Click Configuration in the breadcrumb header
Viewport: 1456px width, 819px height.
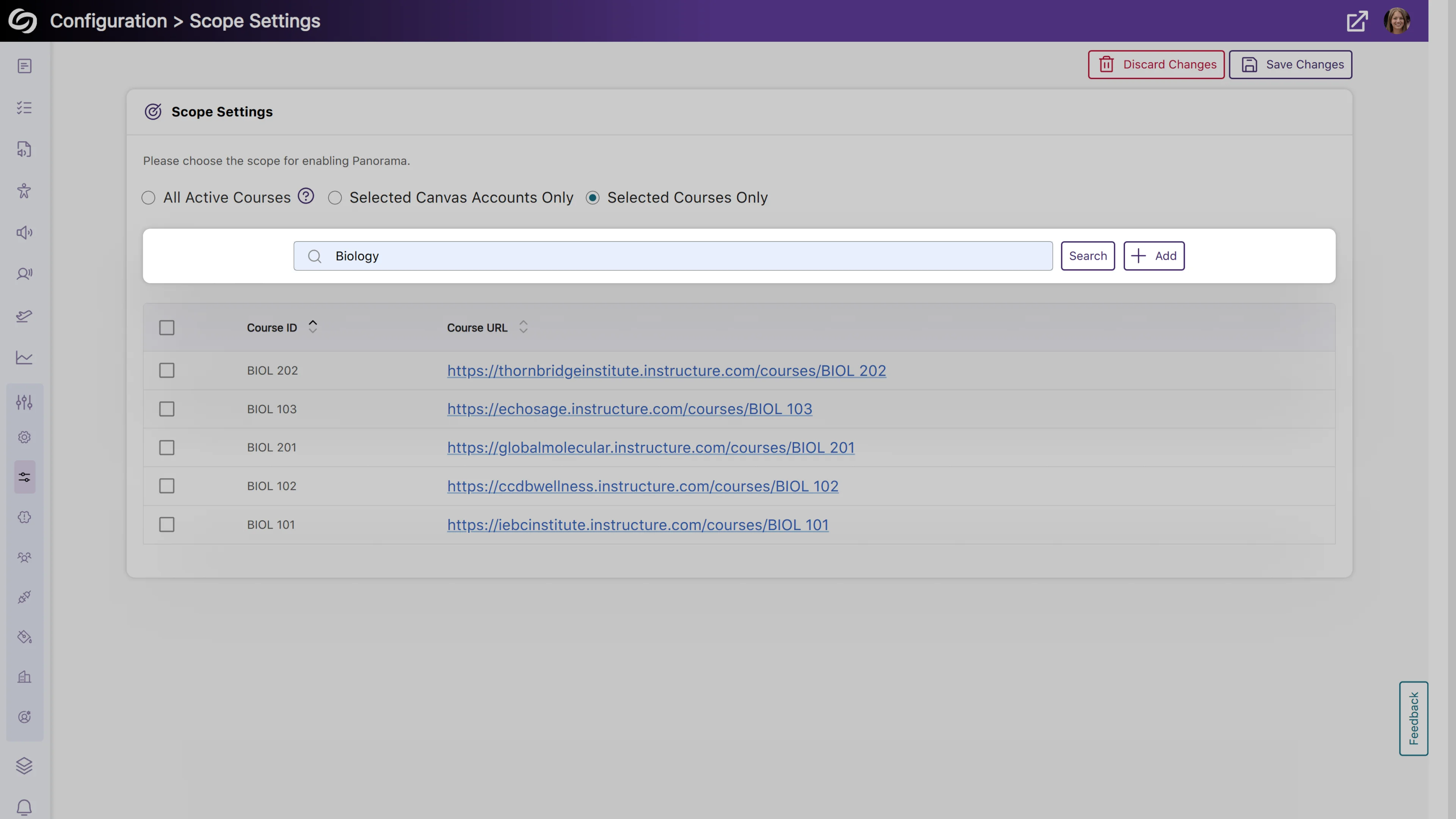coord(108,21)
